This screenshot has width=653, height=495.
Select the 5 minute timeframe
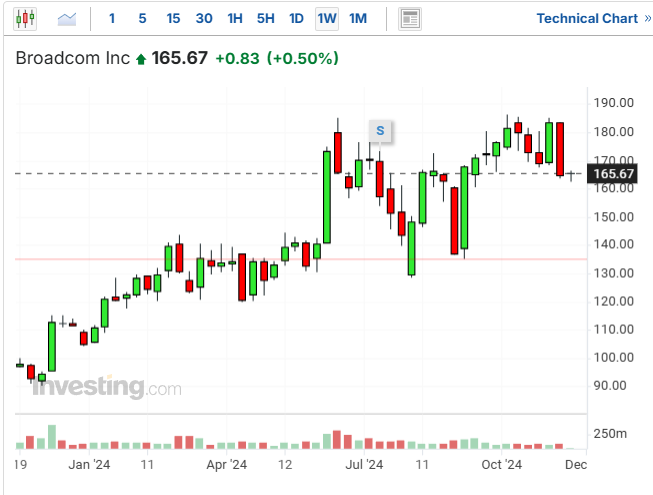142,18
